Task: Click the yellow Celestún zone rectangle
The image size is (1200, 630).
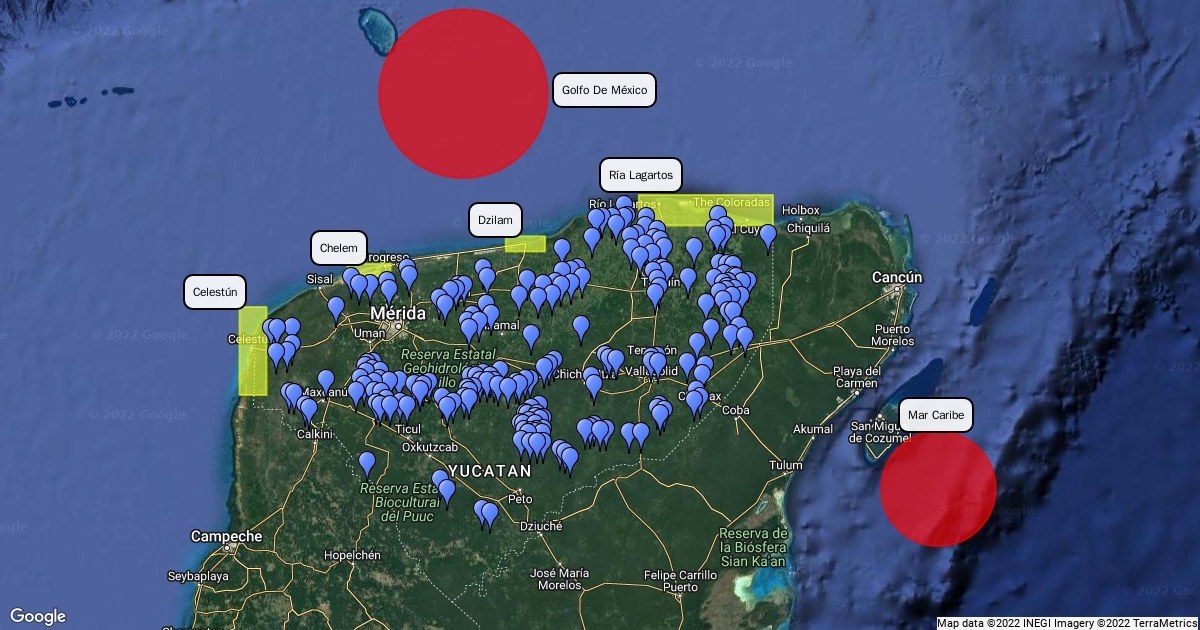Action: coord(253,350)
